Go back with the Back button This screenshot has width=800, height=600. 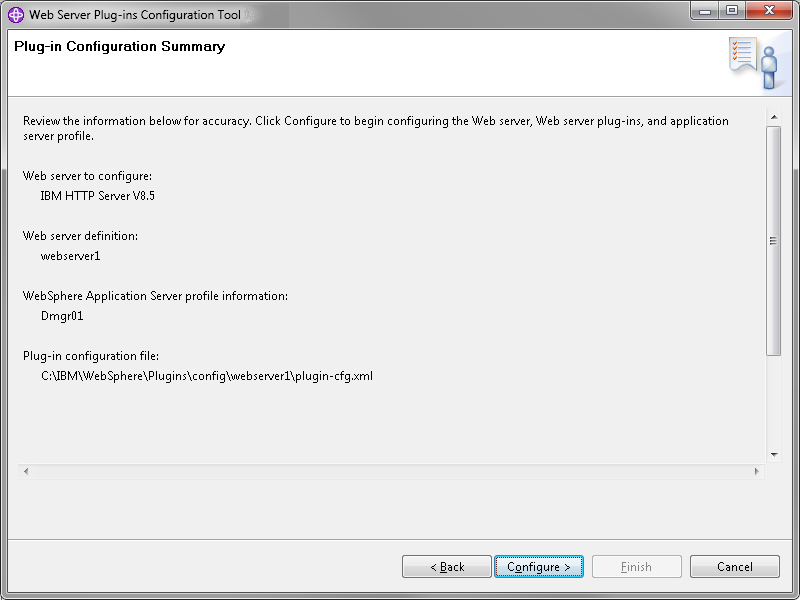pyautogui.click(x=447, y=566)
